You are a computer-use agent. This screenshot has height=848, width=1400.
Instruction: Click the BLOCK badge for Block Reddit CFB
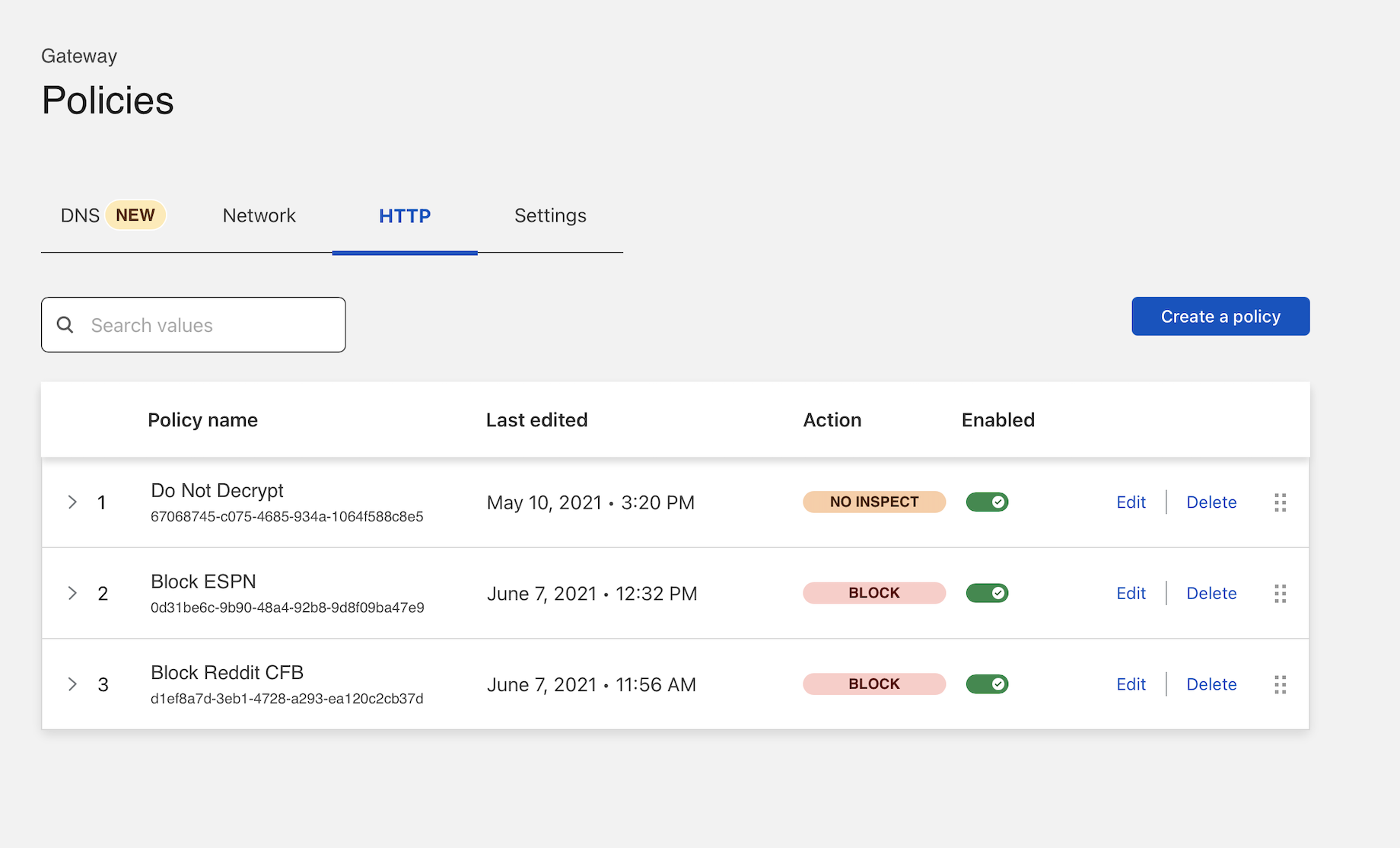(873, 684)
